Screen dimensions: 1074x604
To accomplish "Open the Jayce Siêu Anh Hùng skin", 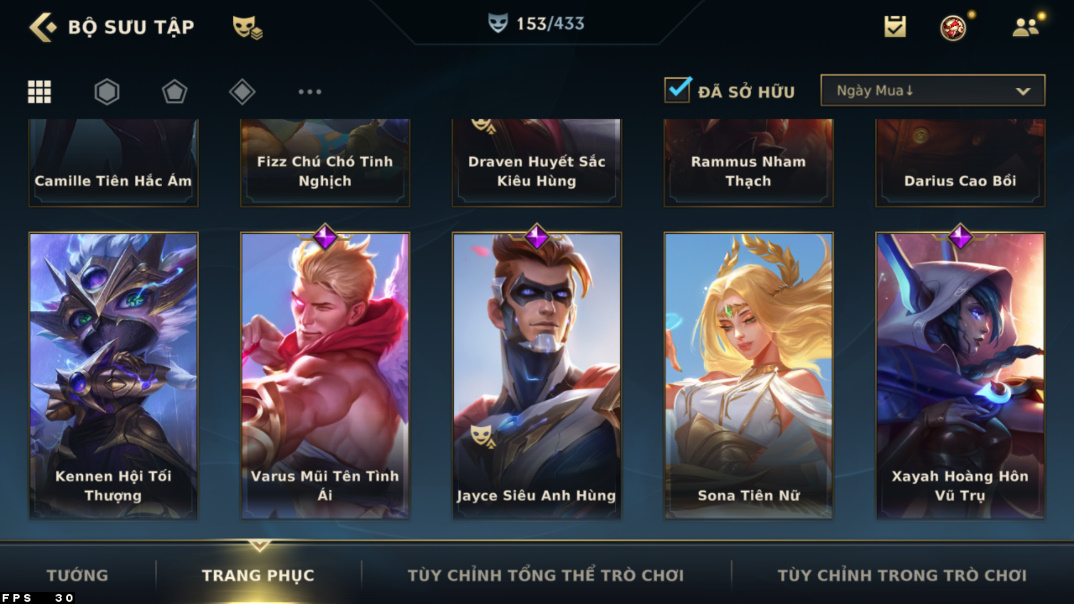I will 536,375.
